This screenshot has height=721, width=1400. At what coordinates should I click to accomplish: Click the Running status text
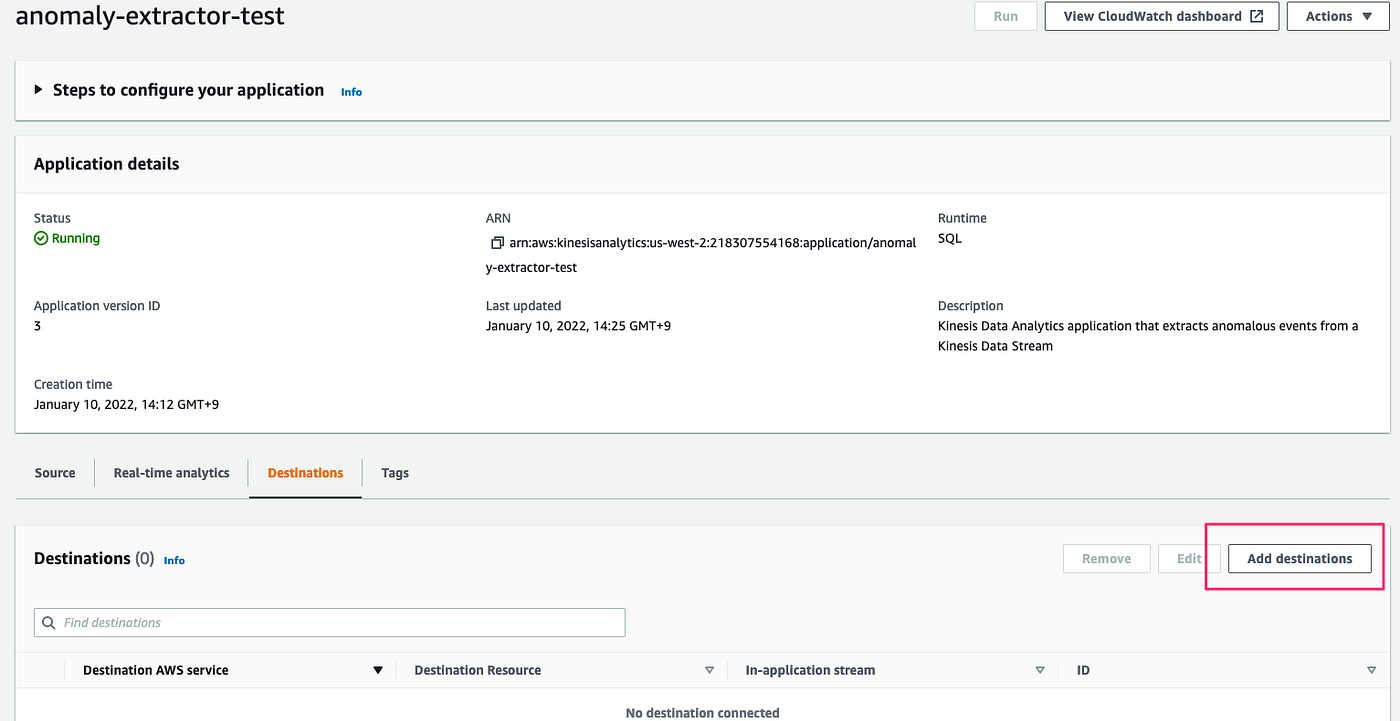pyautogui.click(x=76, y=238)
